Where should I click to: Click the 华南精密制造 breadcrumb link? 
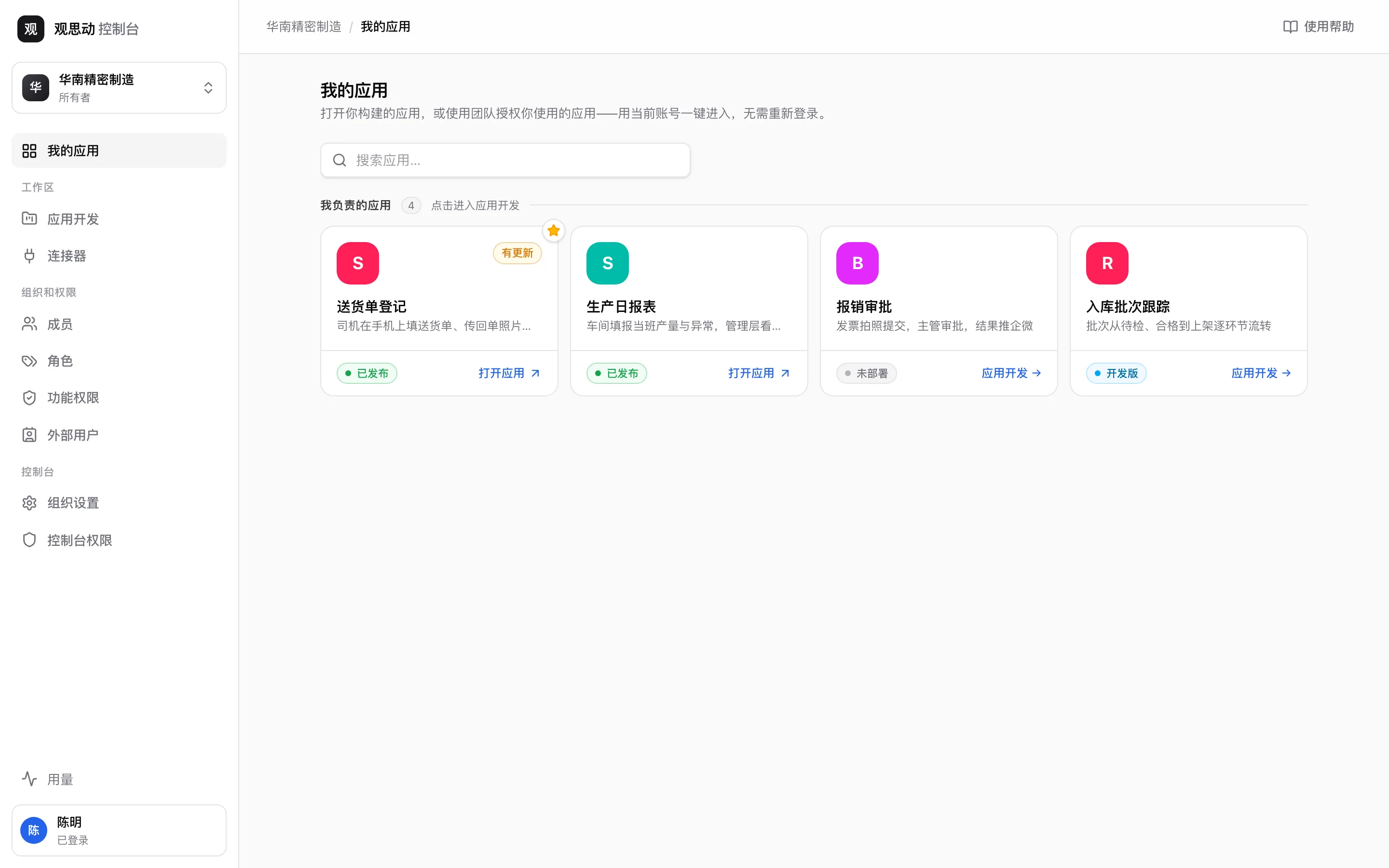[304, 27]
